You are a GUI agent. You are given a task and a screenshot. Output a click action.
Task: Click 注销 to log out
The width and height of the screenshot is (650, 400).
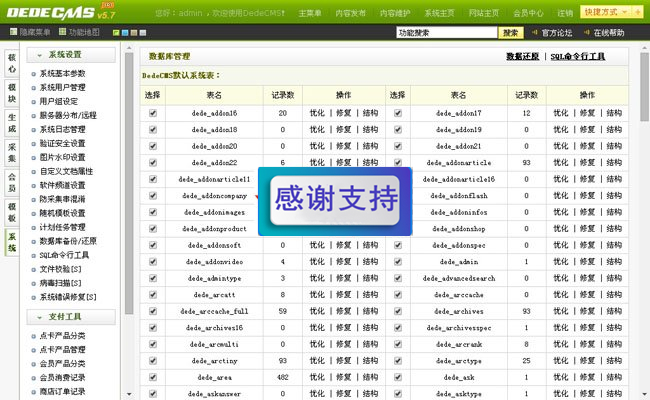pos(565,13)
